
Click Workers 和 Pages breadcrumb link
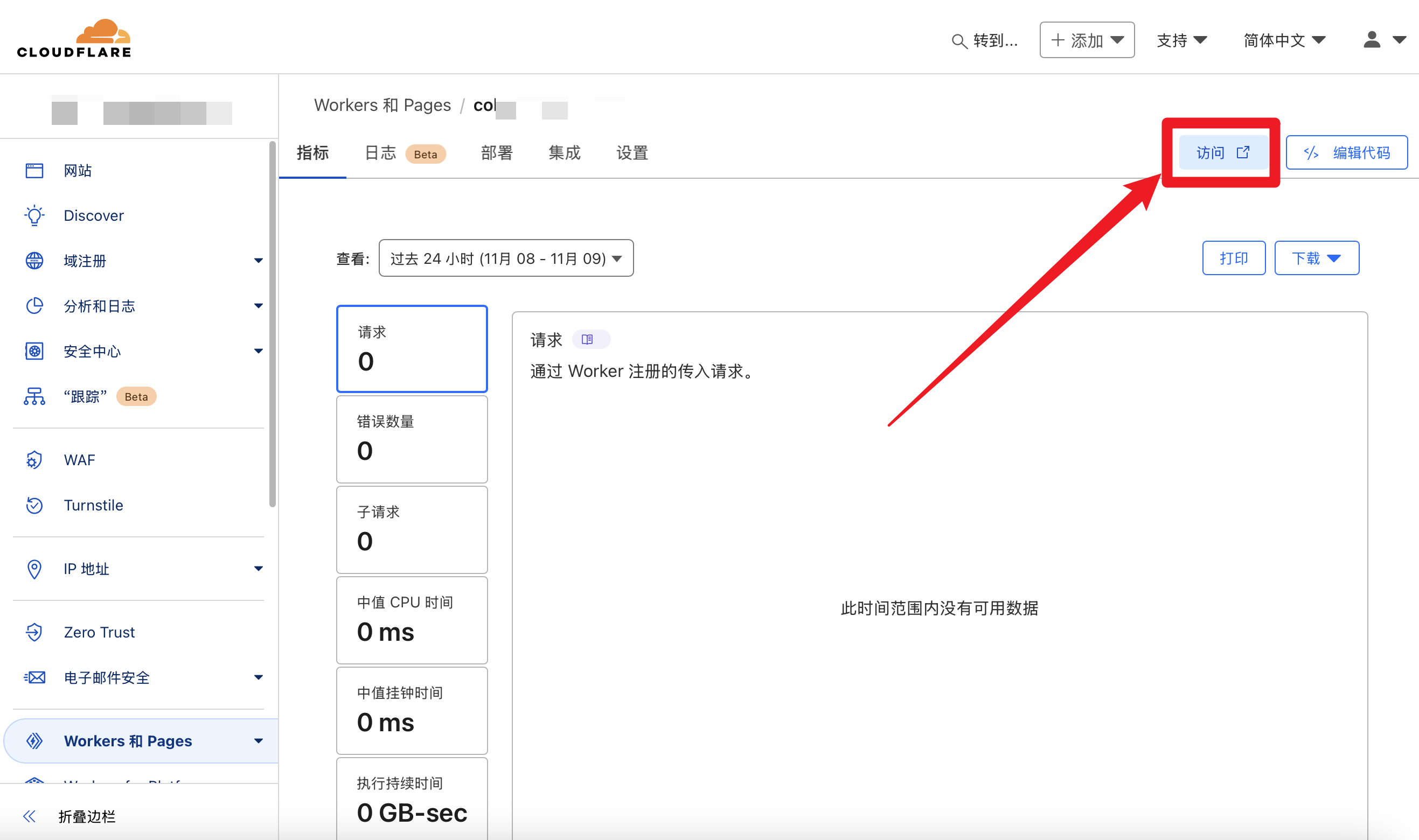coord(382,106)
